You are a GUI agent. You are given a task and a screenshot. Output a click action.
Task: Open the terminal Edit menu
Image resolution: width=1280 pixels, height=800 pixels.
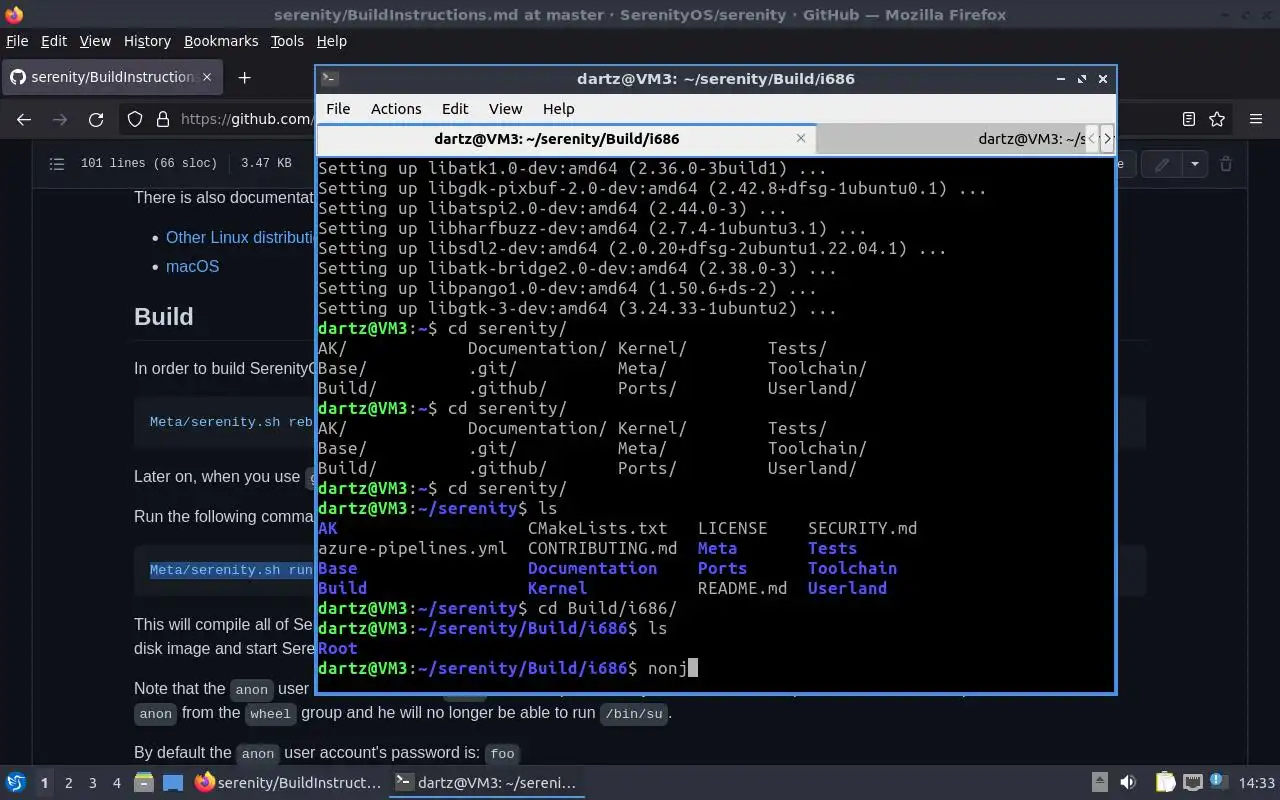coord(455,109)
